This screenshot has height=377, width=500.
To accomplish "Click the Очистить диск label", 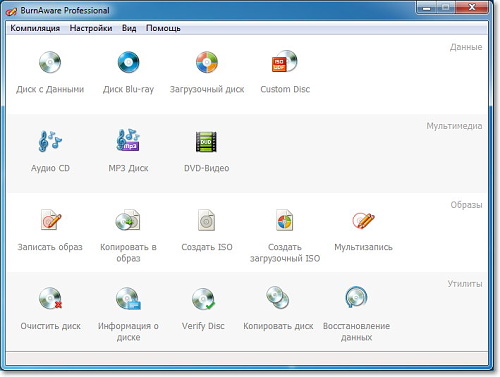I will click(51, 326).
